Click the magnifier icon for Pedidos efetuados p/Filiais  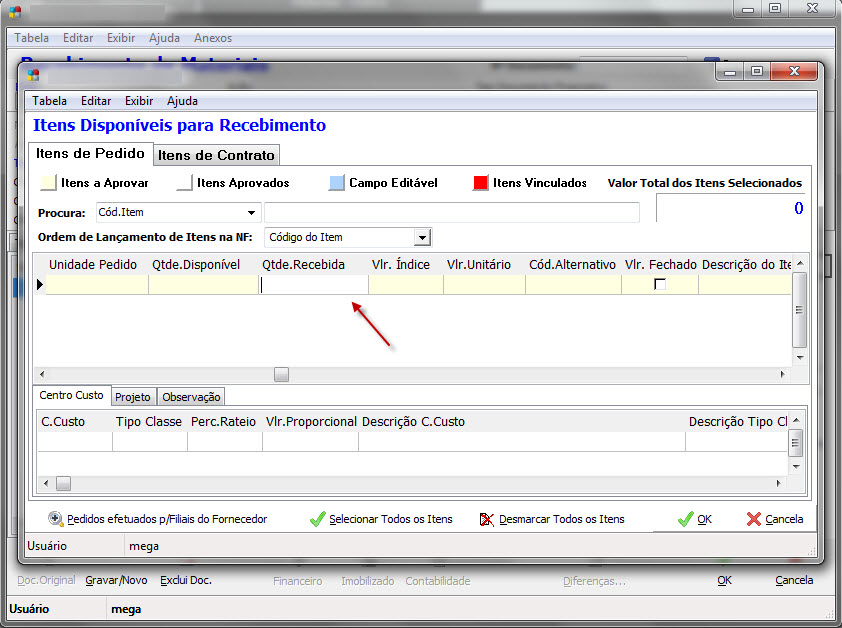[56, 519]
